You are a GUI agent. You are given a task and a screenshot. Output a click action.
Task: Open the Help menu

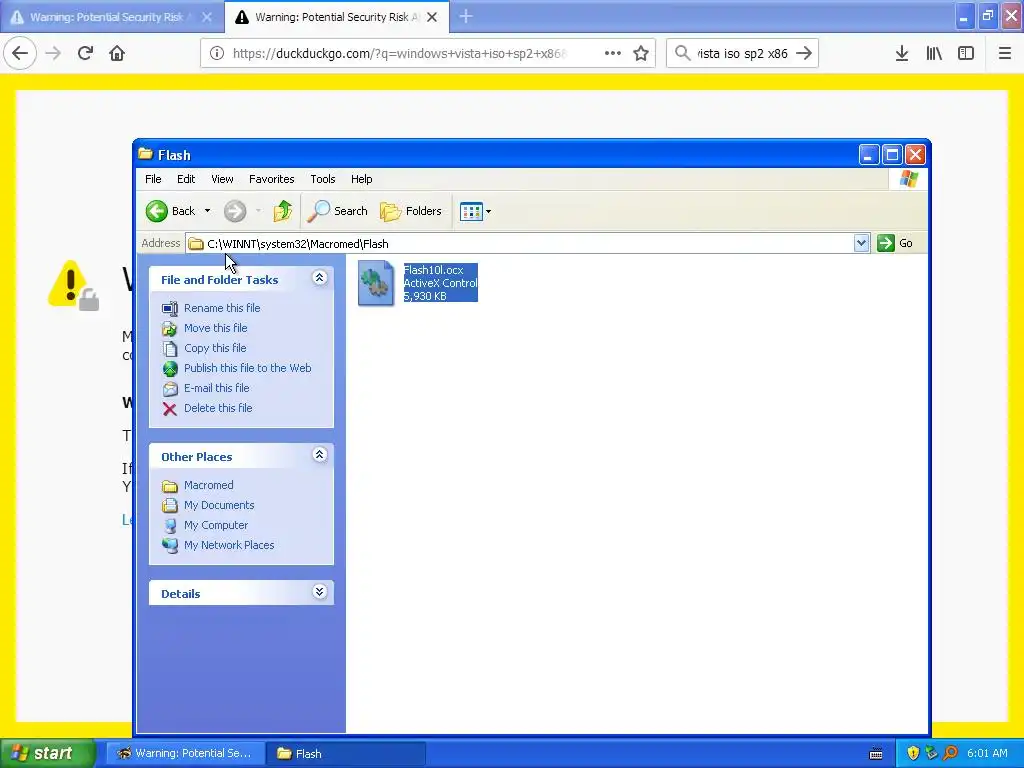361,179
